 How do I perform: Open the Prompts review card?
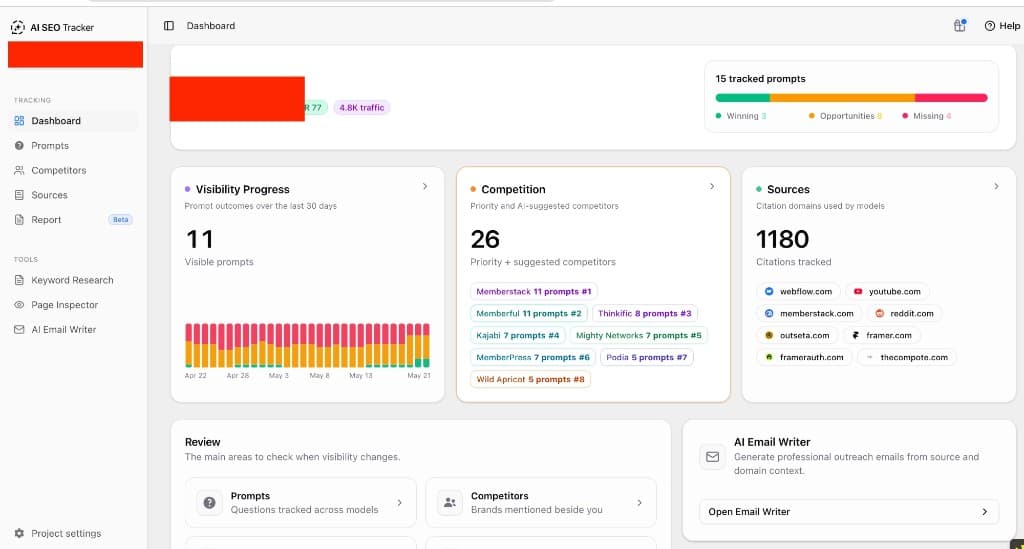[300, 503]
